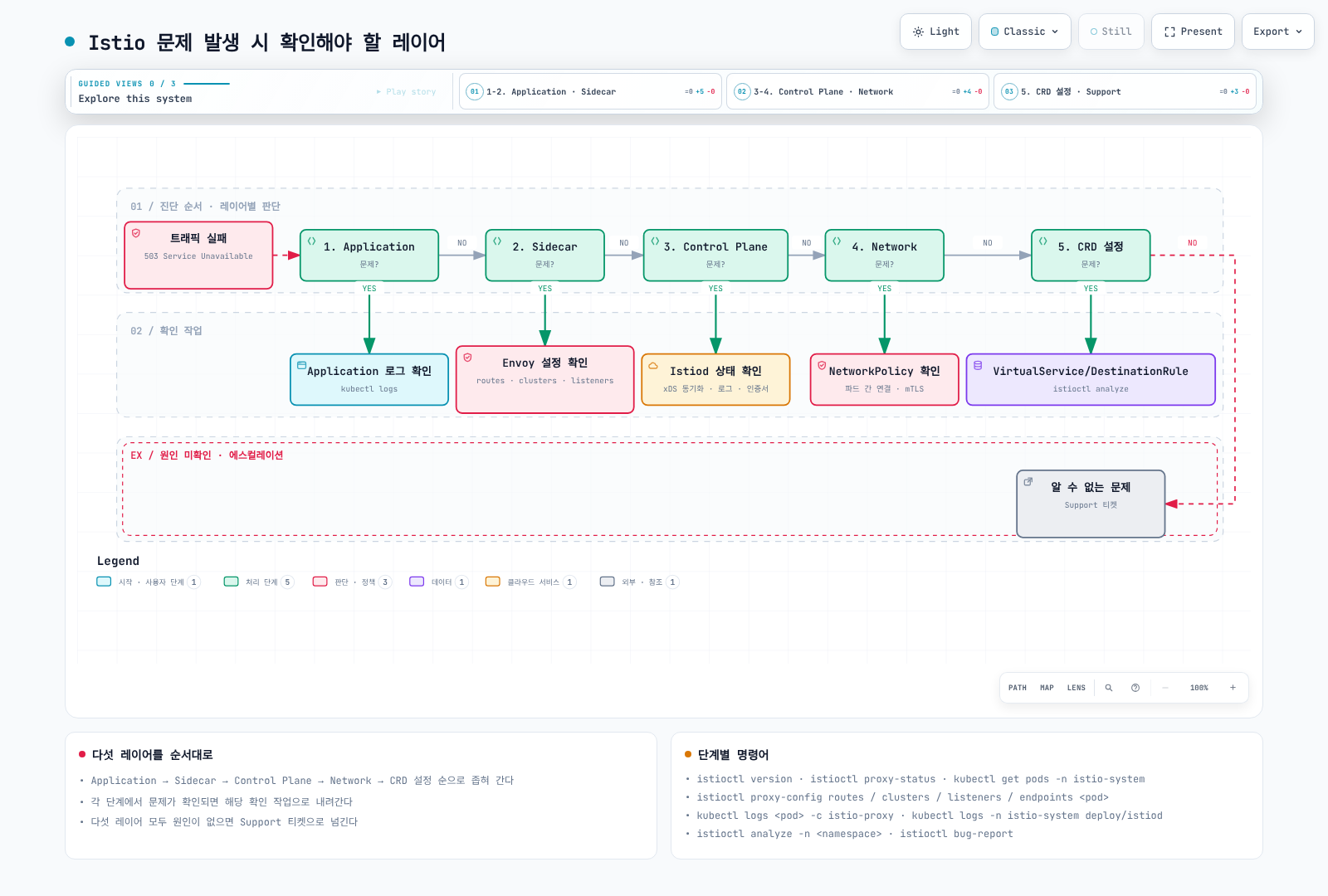Click the code icon on 5. CRD 설정 node
The height and width of the screenshot is (896, 1328).
pyautogui.click(x=1043, y=241)
